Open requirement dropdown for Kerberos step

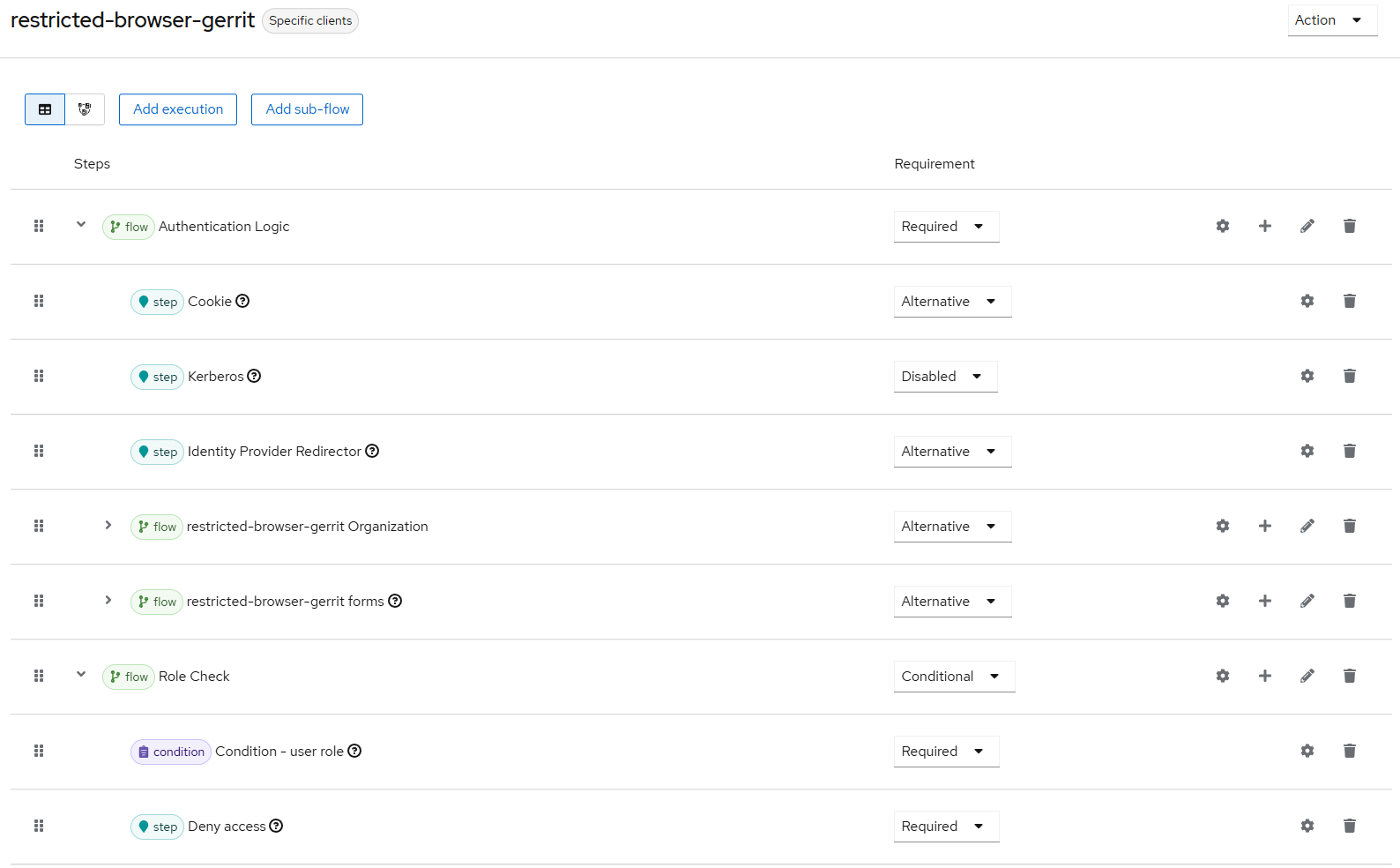click(944, 377)
